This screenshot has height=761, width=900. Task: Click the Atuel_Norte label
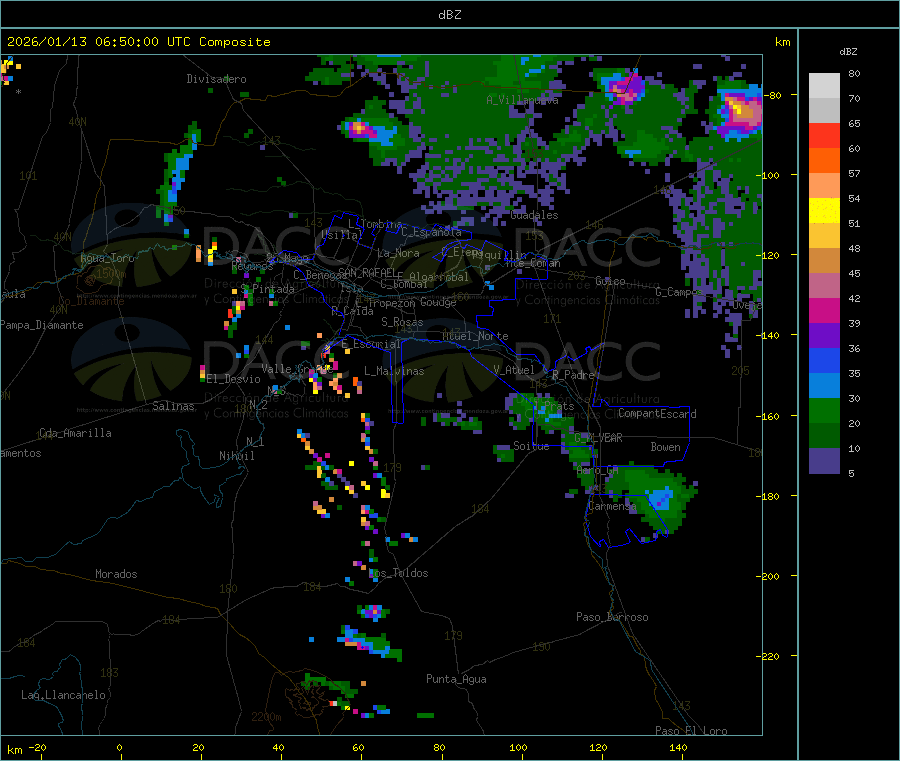tap(475, 336)
